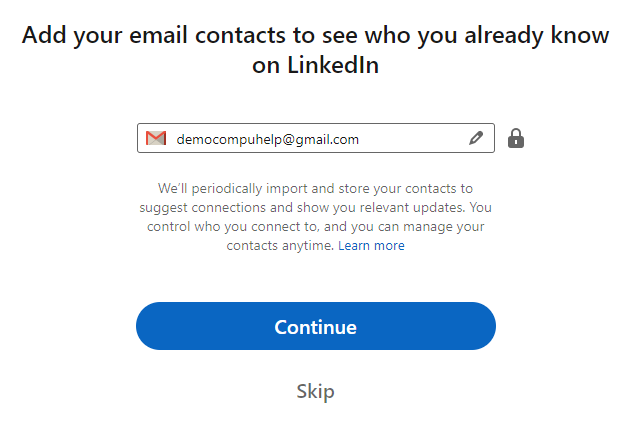Click the padlock security icon
The width and height of the screenshot is (628, 424).
516,138
